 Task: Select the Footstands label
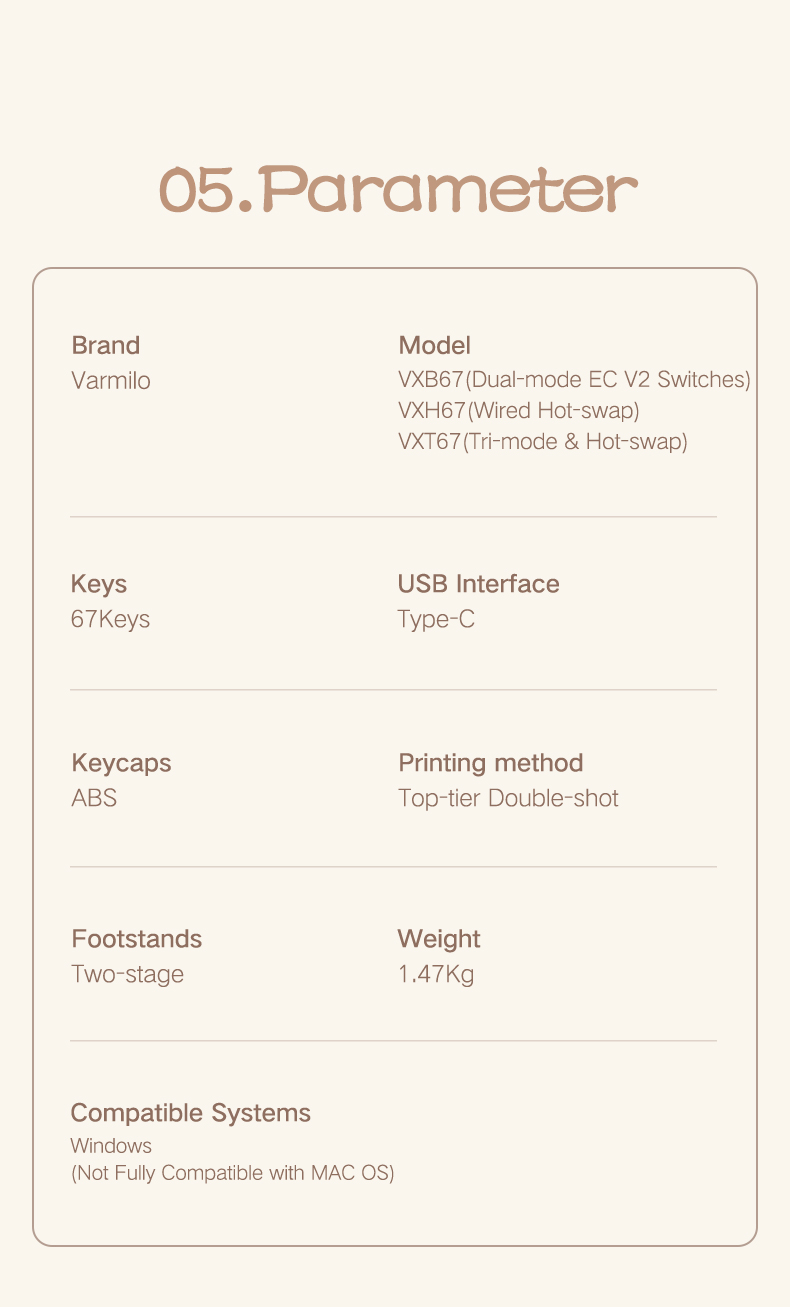[137, 939]
